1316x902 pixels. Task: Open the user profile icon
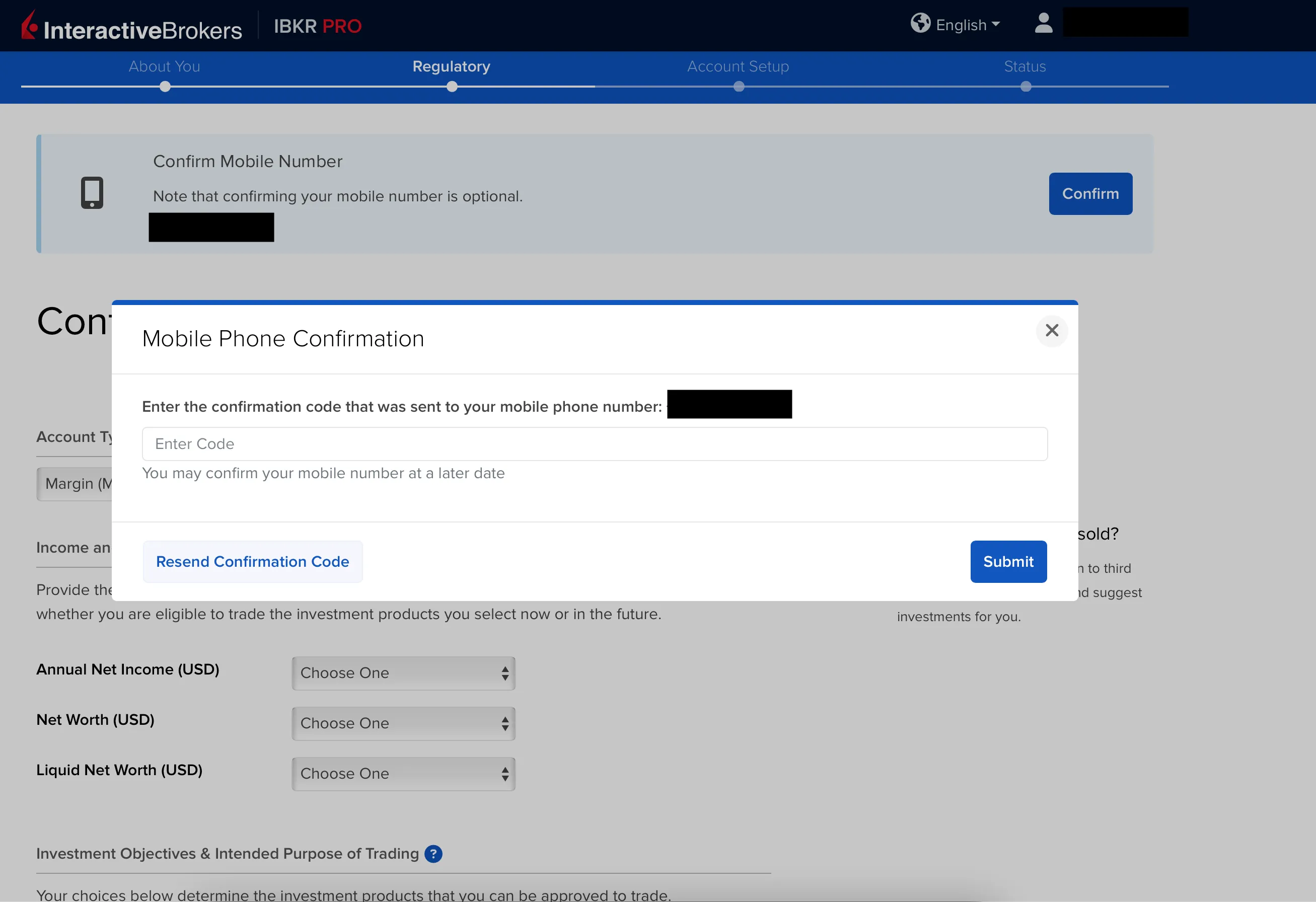pyautogui.click(x=1044, y=23)
